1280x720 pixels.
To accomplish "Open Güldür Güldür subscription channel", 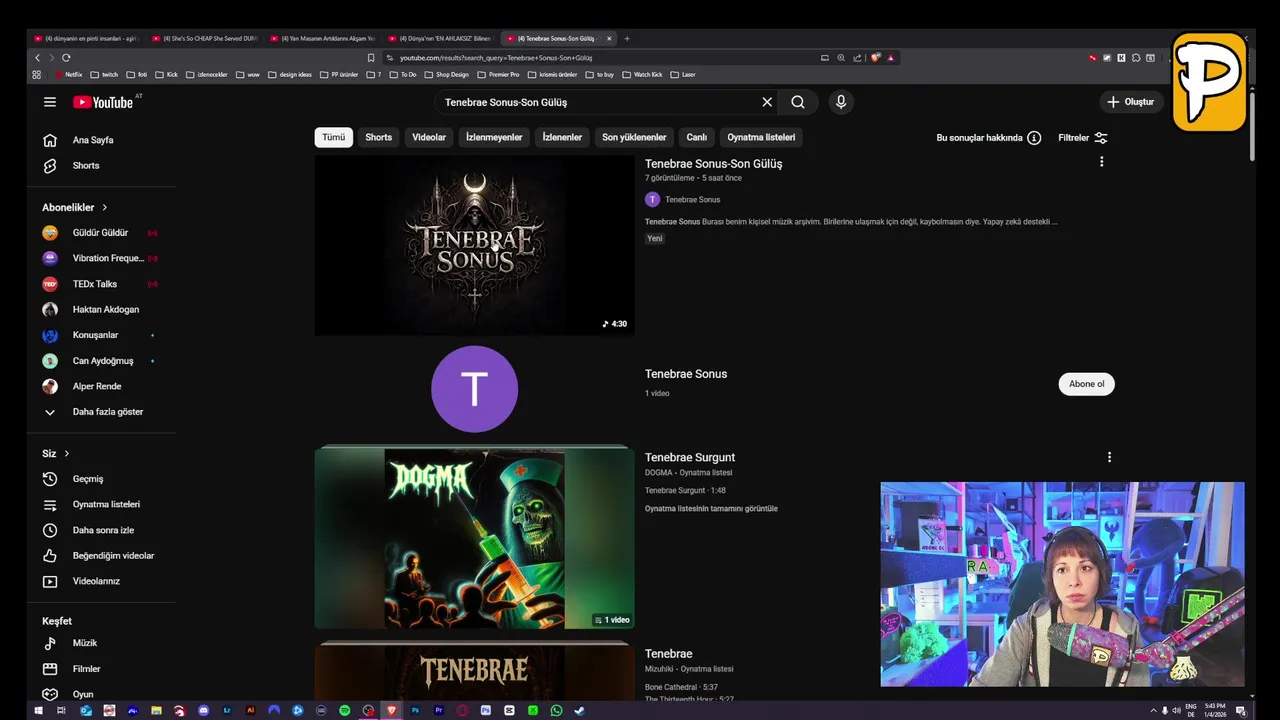I will click(100, 233).
